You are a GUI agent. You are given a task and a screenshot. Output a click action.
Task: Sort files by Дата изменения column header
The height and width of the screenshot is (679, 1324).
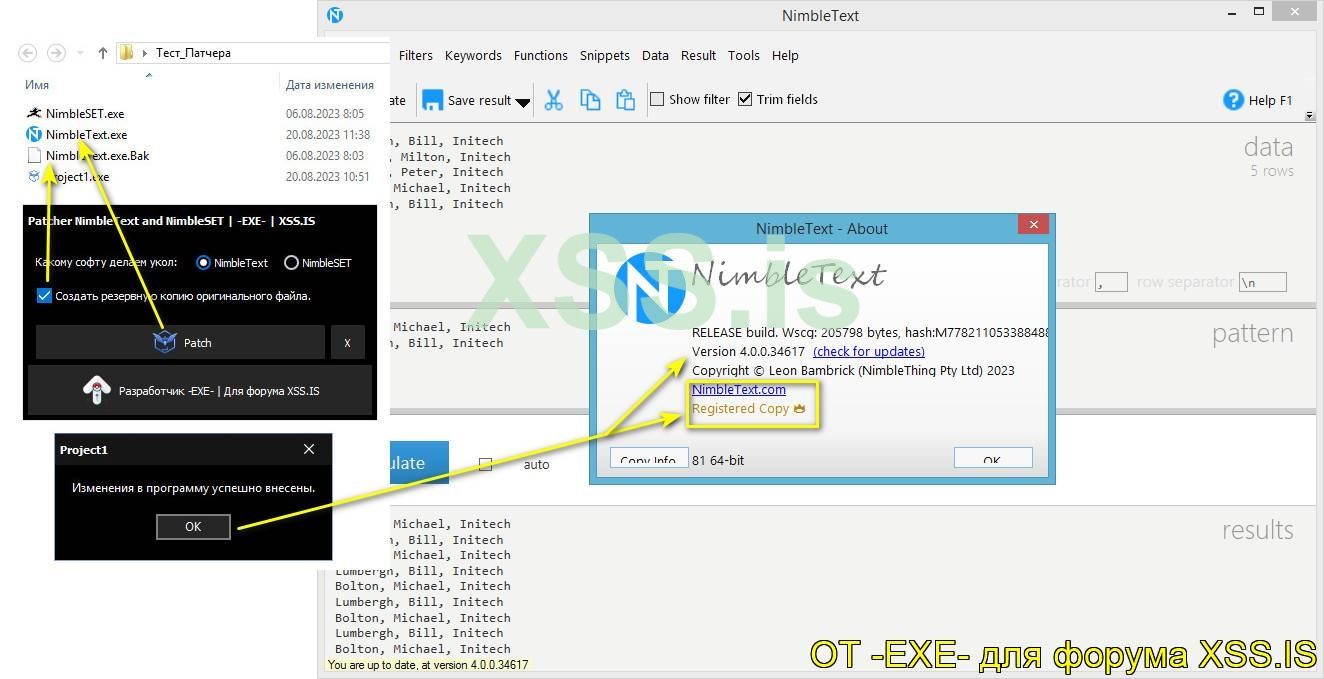[x=330, y=85]
